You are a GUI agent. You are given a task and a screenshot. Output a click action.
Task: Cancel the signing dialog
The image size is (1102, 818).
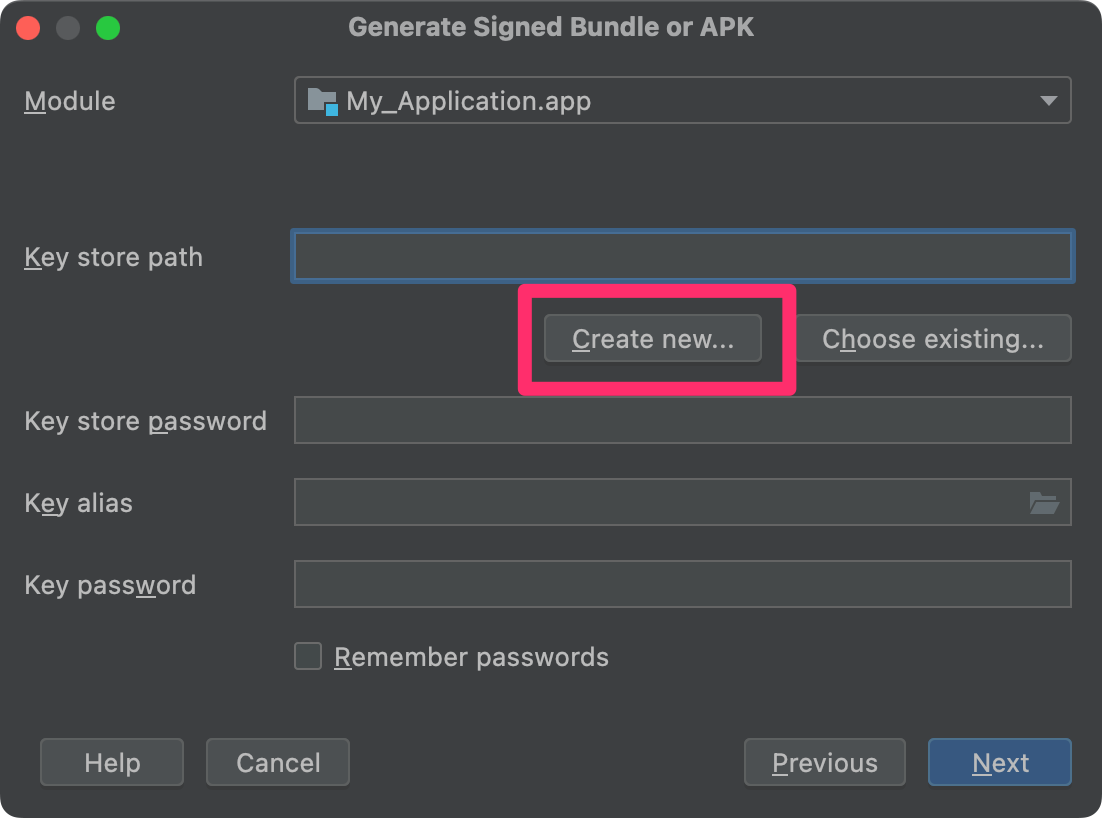coord(278,762)
